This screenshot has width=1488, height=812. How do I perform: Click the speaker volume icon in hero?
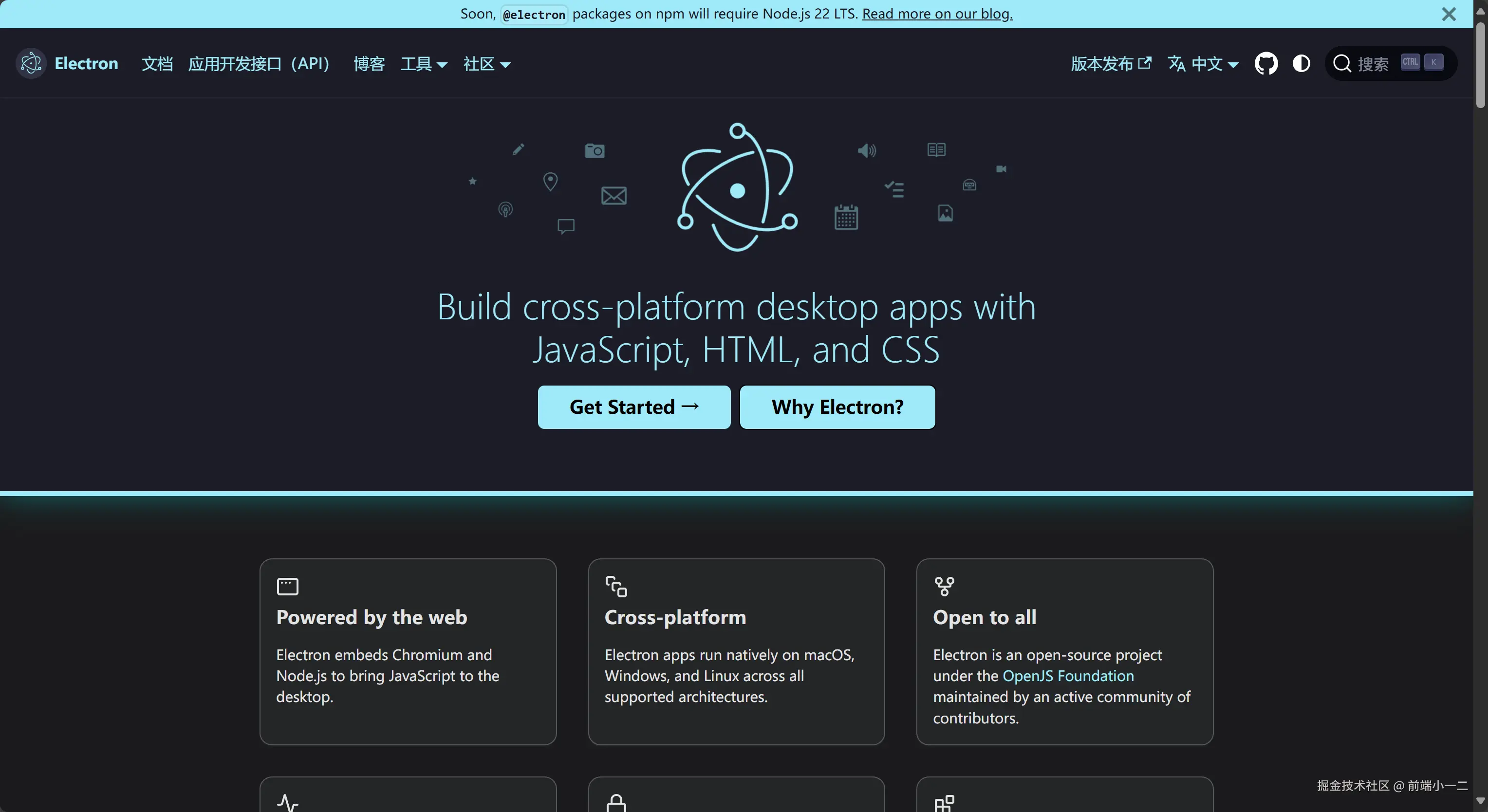click(867, 151)
